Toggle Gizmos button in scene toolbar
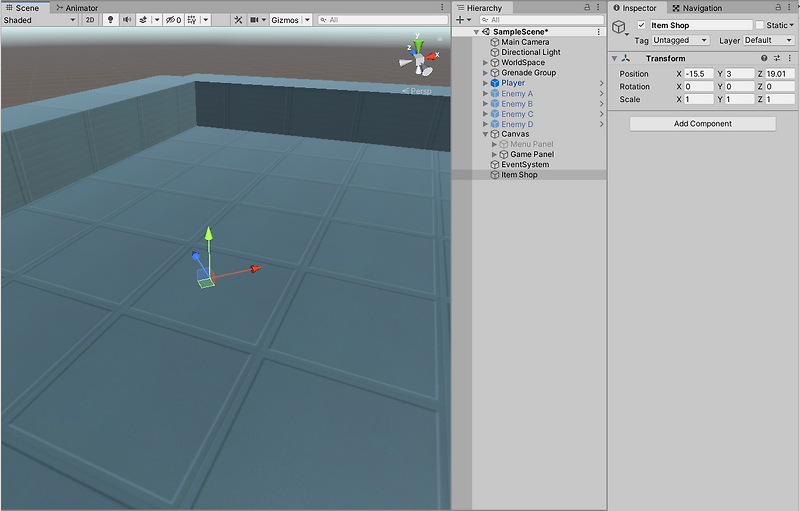800x511 pixels. tap(285, 20)
